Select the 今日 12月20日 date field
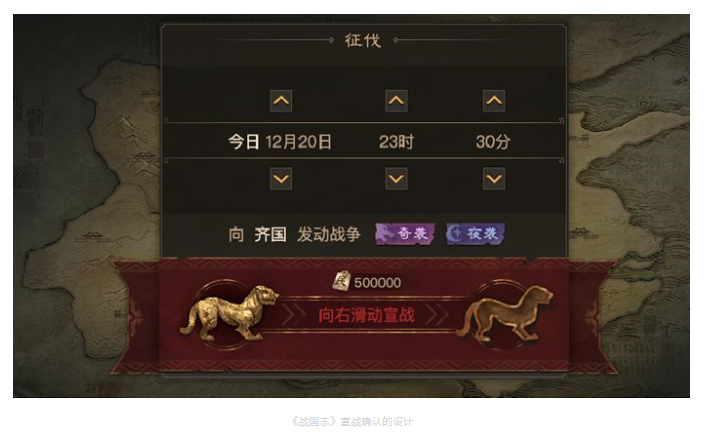Viewport: 714px width, 447px height. (280, 142)
